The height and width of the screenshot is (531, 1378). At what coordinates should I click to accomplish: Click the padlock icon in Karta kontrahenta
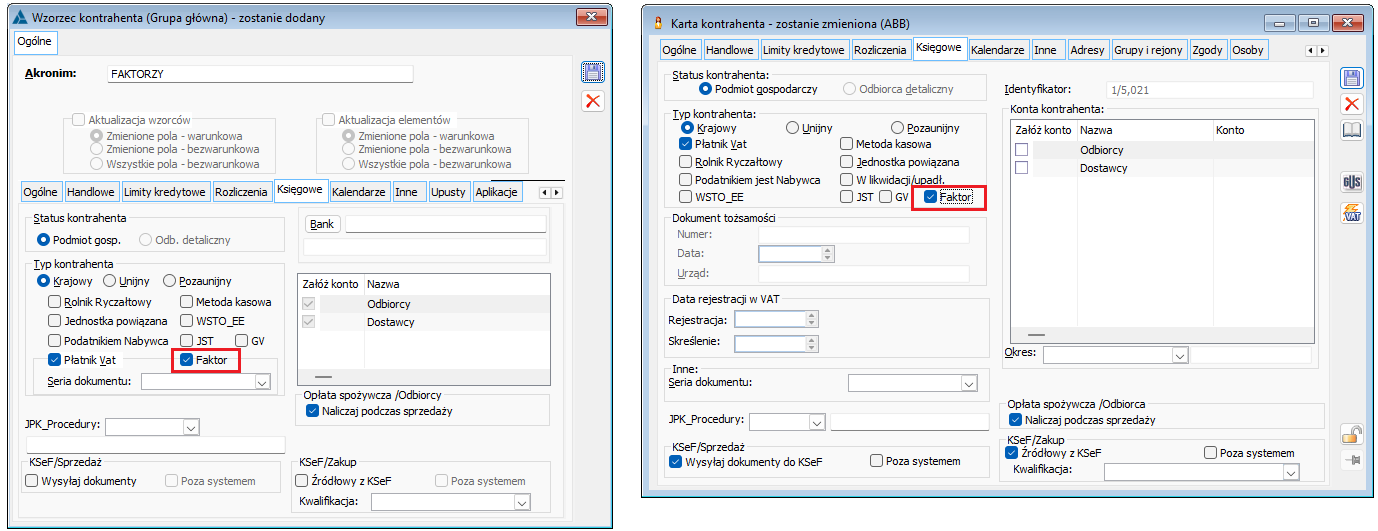(x=1352, y=434)
